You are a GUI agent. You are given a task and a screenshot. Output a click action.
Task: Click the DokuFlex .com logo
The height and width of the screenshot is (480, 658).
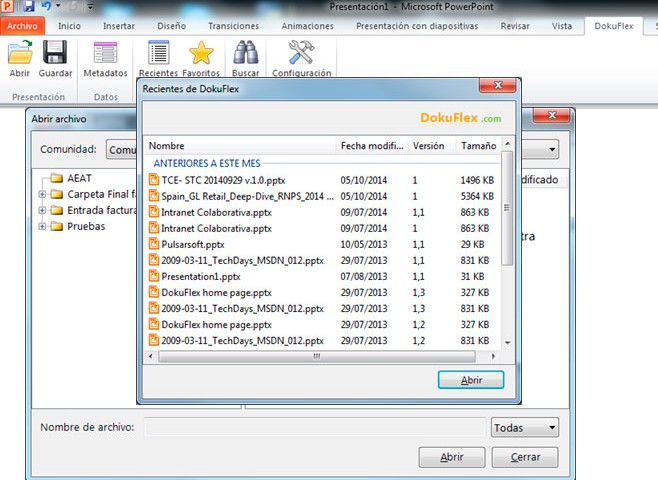point(460,118)
